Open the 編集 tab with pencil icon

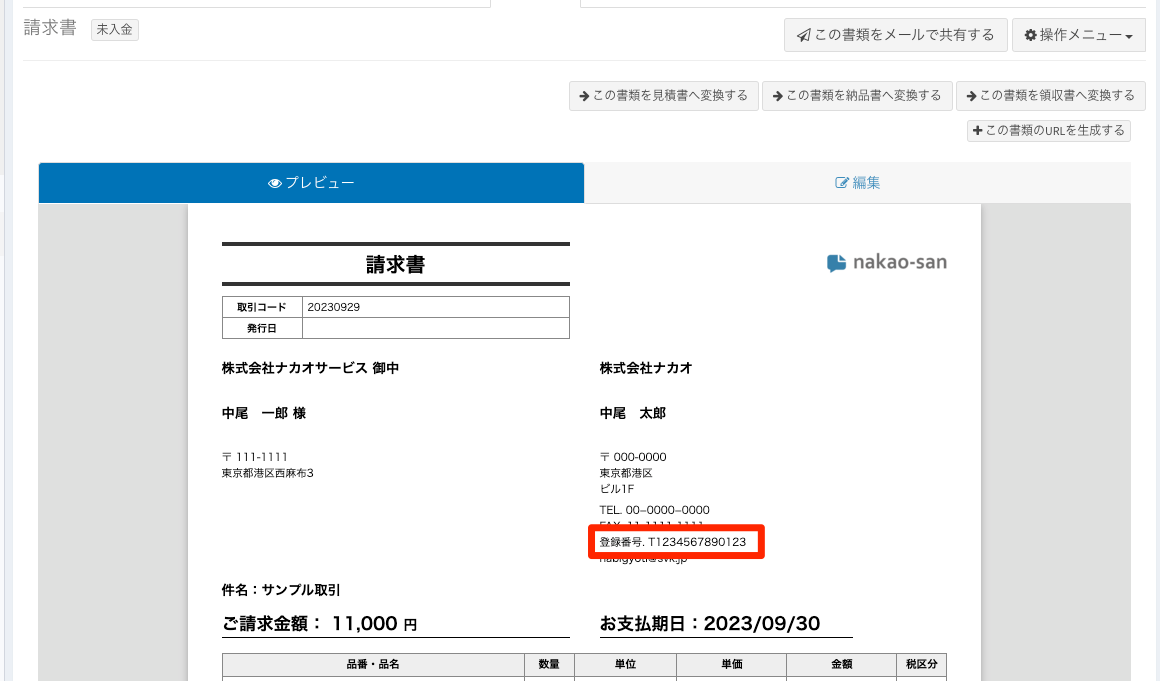857,183
